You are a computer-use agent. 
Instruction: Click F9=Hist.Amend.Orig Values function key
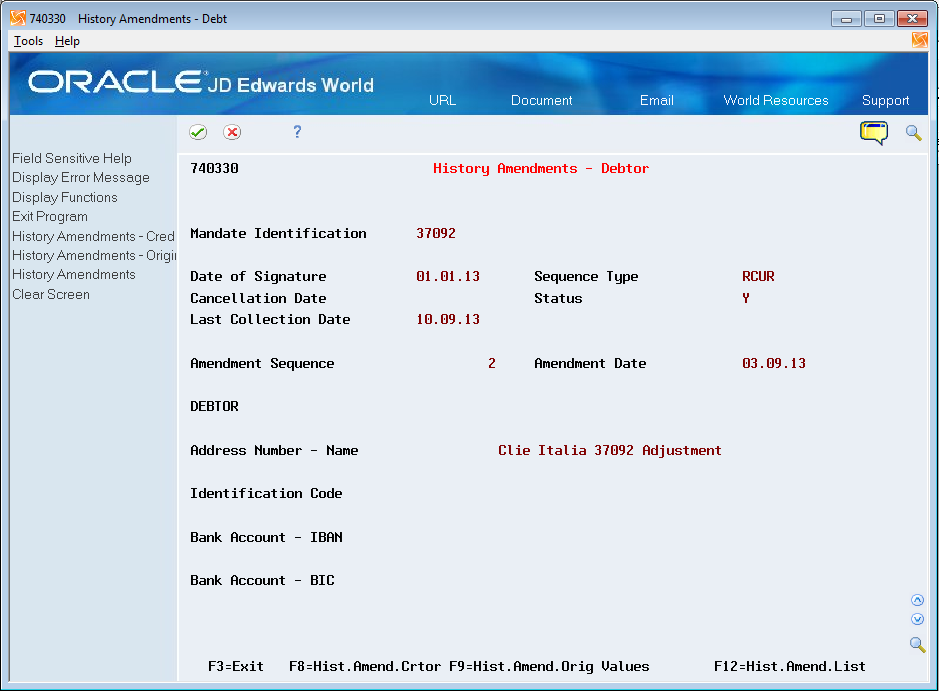549,666
